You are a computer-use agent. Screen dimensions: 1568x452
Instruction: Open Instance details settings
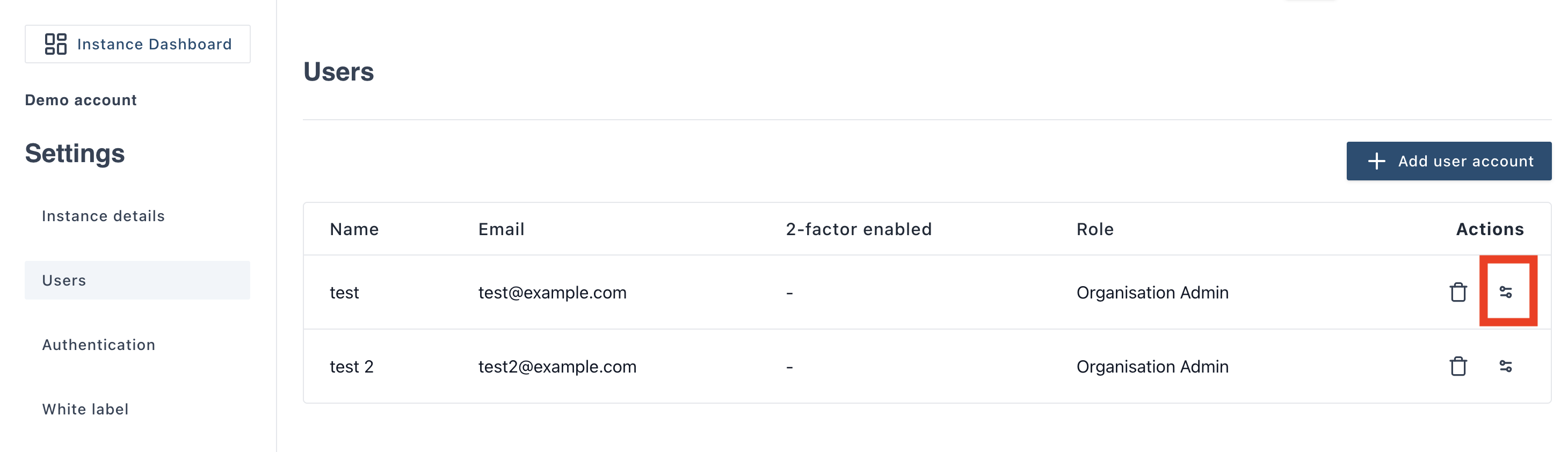click(103, 216)
